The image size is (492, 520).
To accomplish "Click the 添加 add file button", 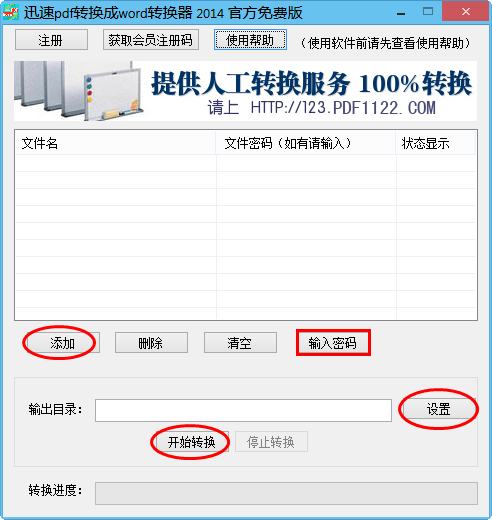I will (x=62, y=343).
